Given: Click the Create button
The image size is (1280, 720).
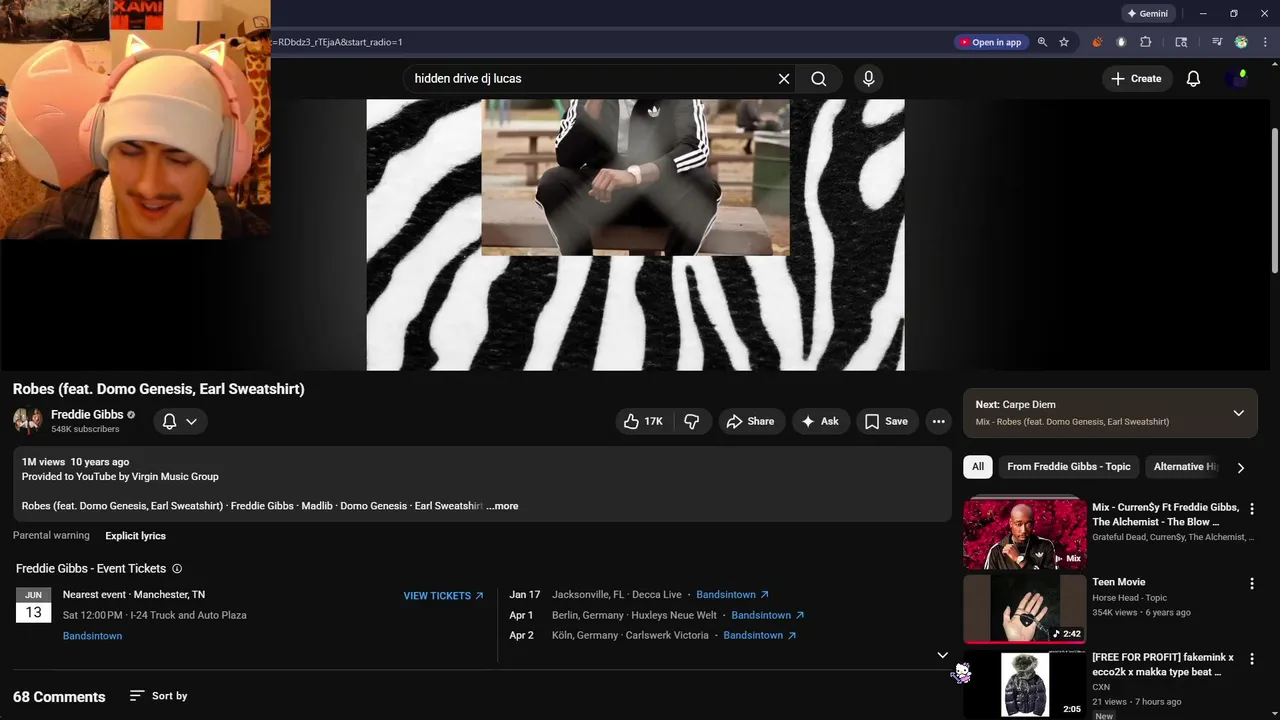Looking at the screenshot, I should 1135,79.
